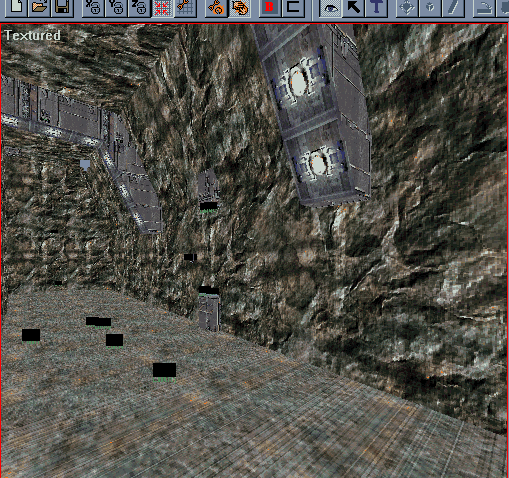
Task: Toggle the eye view mode button
Action: pyautogui.click(x=330, y=7)
